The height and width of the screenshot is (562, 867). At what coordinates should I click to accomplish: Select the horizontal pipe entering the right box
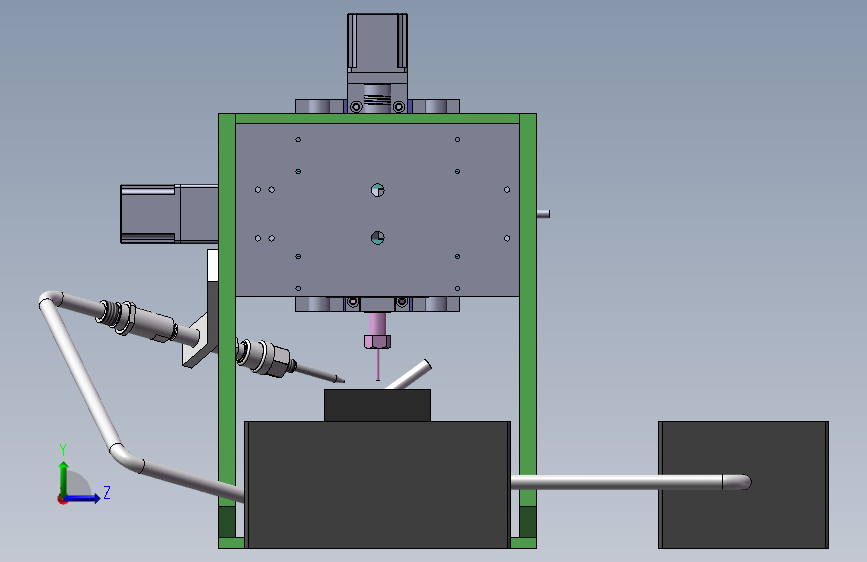630,482
